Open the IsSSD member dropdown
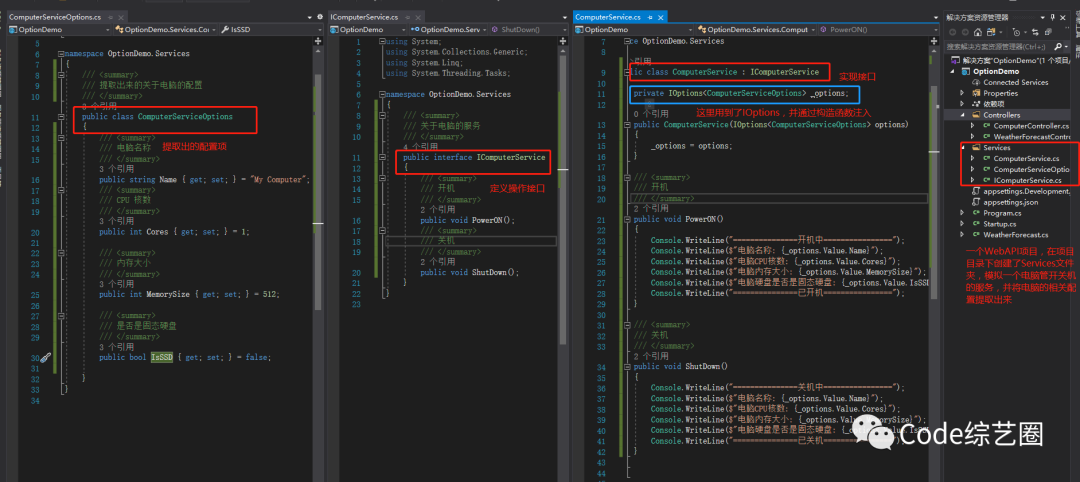1080x482 pixels. pyautogui.click(x=271, y=30)
